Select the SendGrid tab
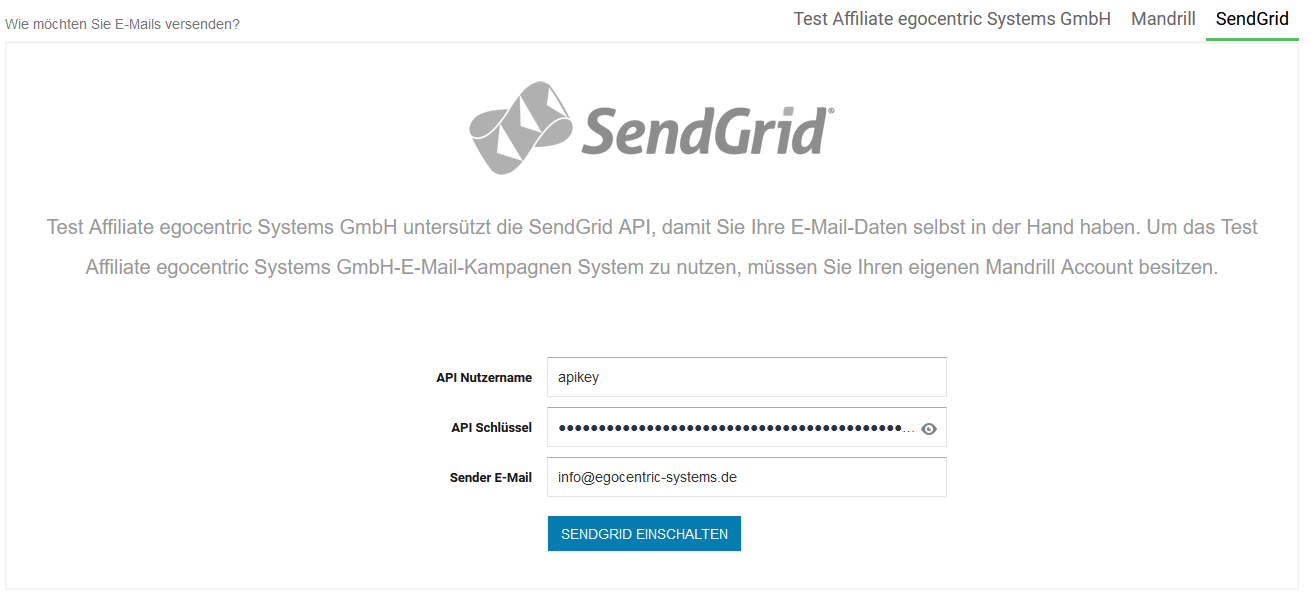1311x596 pixels. (1252, 19)
